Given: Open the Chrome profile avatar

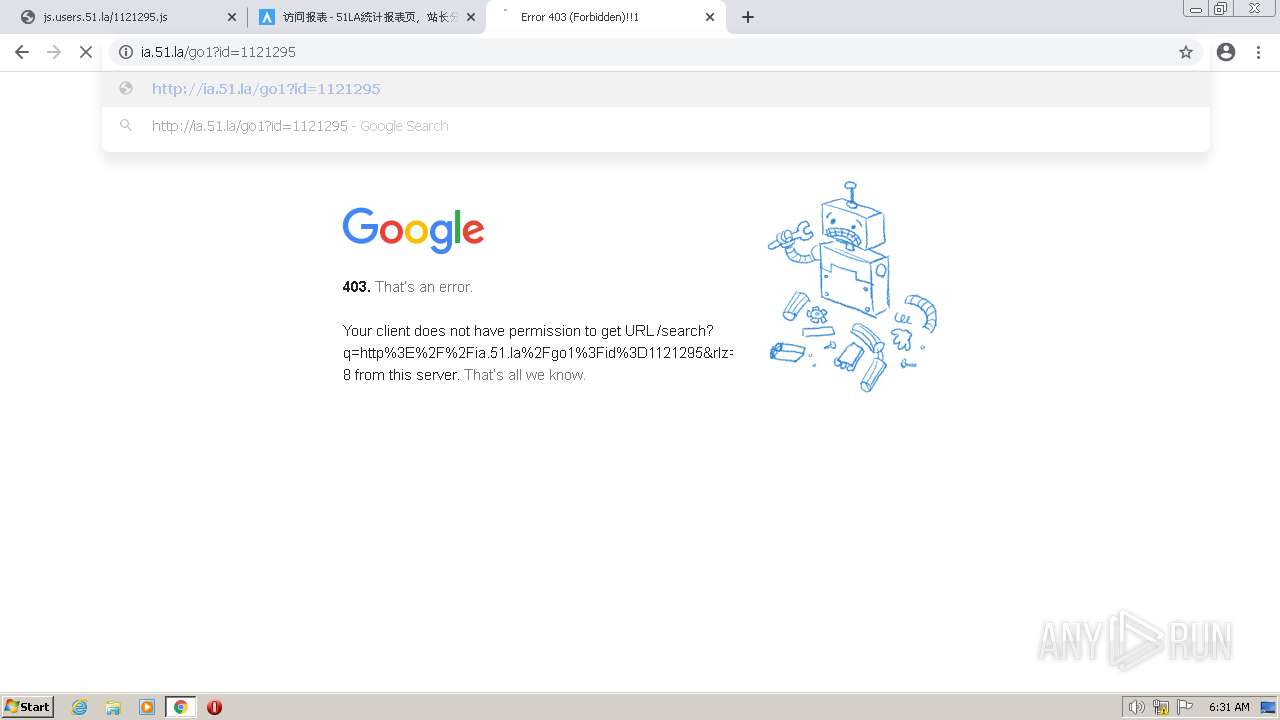Looking at the screenshot, I should coord(1226,52).
